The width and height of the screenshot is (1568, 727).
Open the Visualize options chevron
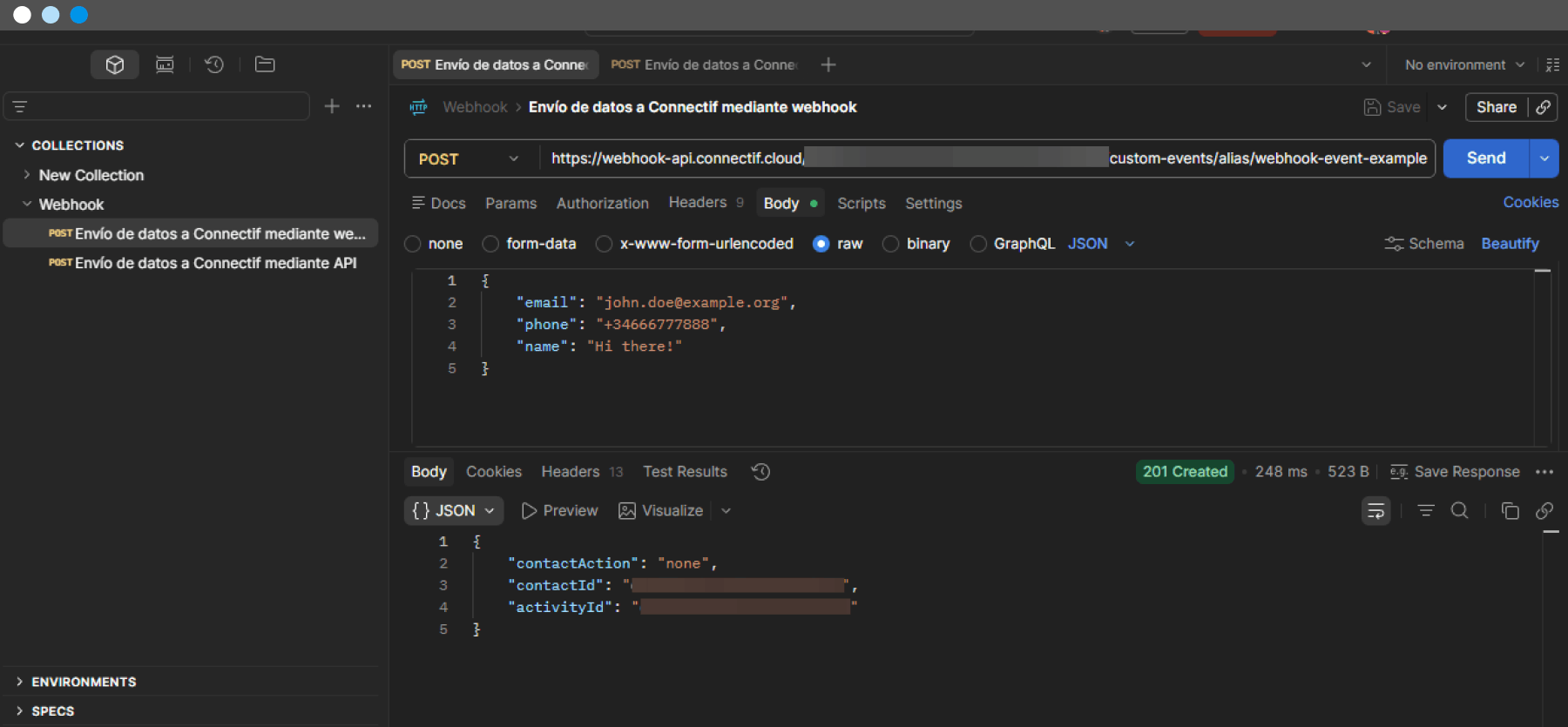pos(727,511)
